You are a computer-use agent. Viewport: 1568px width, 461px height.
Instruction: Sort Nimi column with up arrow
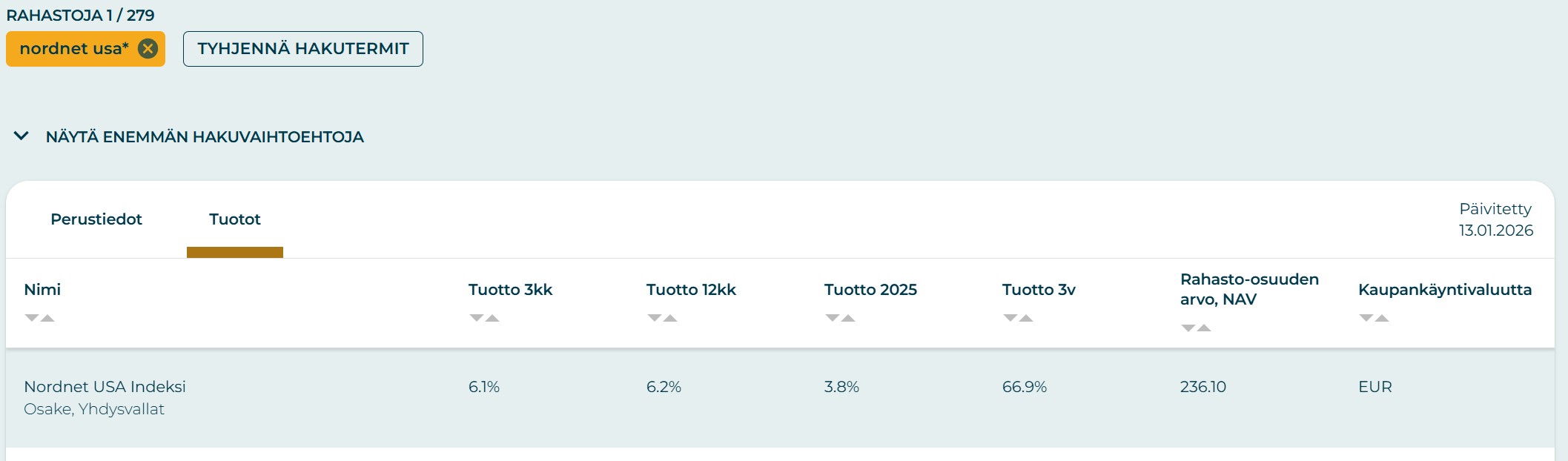click(47, 318)
